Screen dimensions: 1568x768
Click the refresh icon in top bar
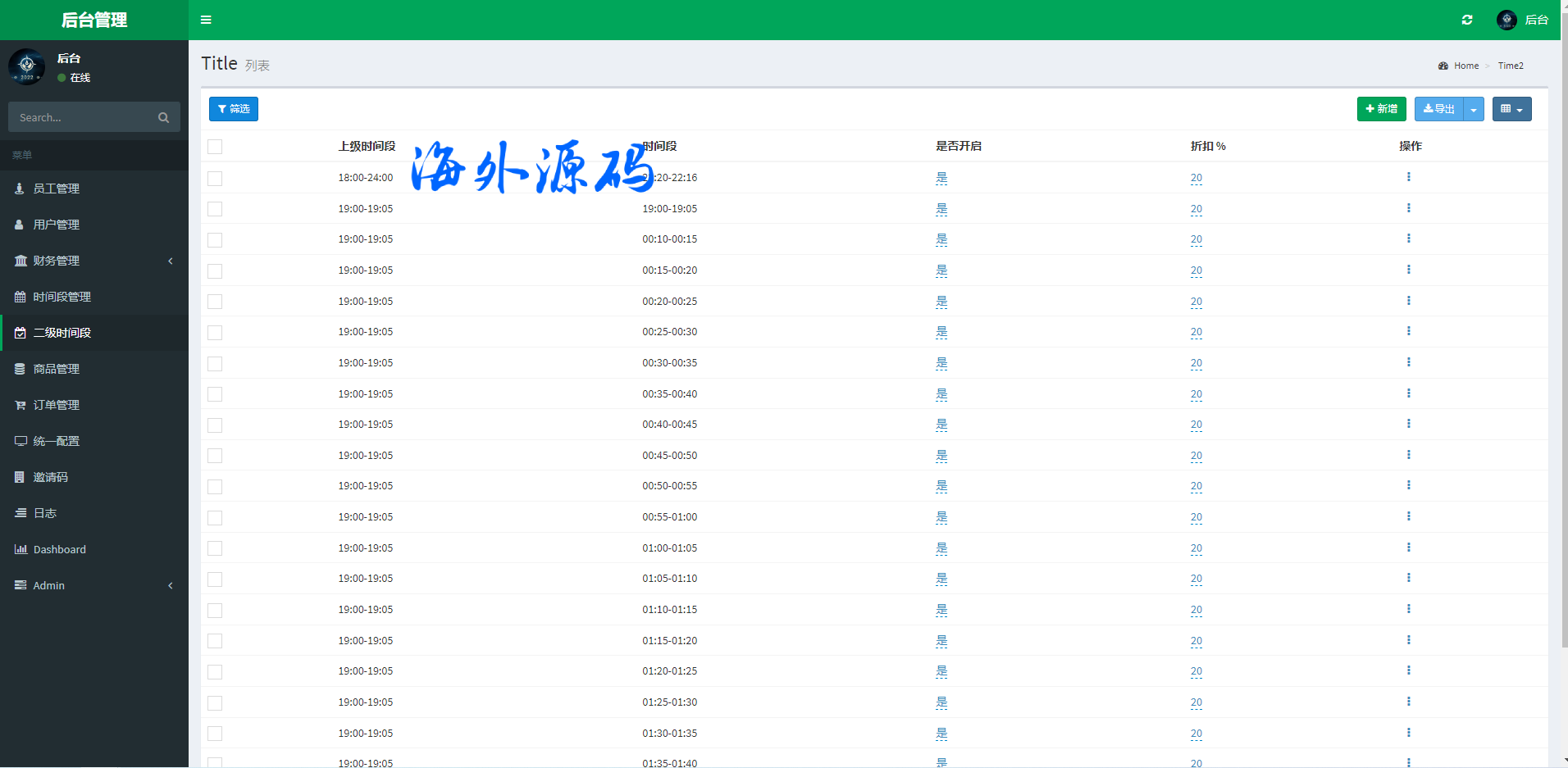coord(1467,20)
